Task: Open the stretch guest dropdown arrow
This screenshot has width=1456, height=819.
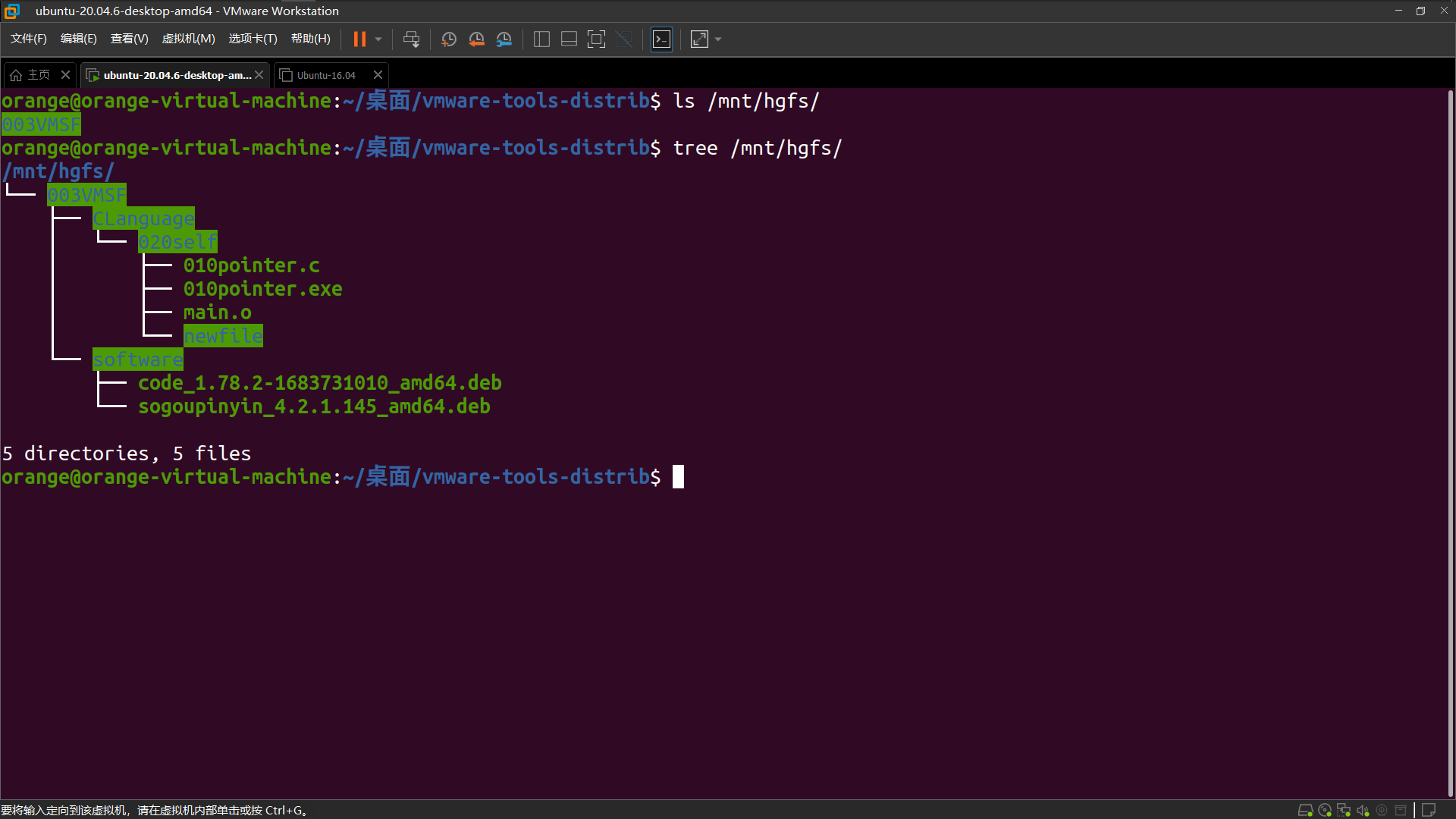Action: pos(718,39)
